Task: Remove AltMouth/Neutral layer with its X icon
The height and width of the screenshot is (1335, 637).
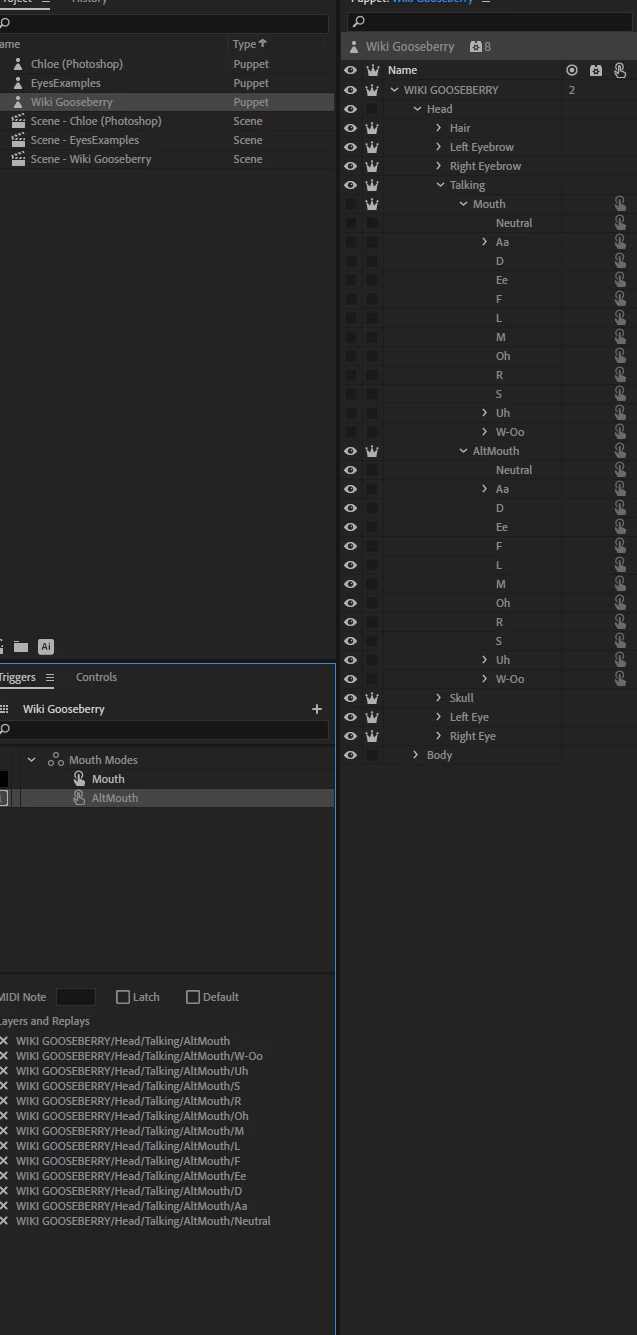Action: click(4, 1221)
